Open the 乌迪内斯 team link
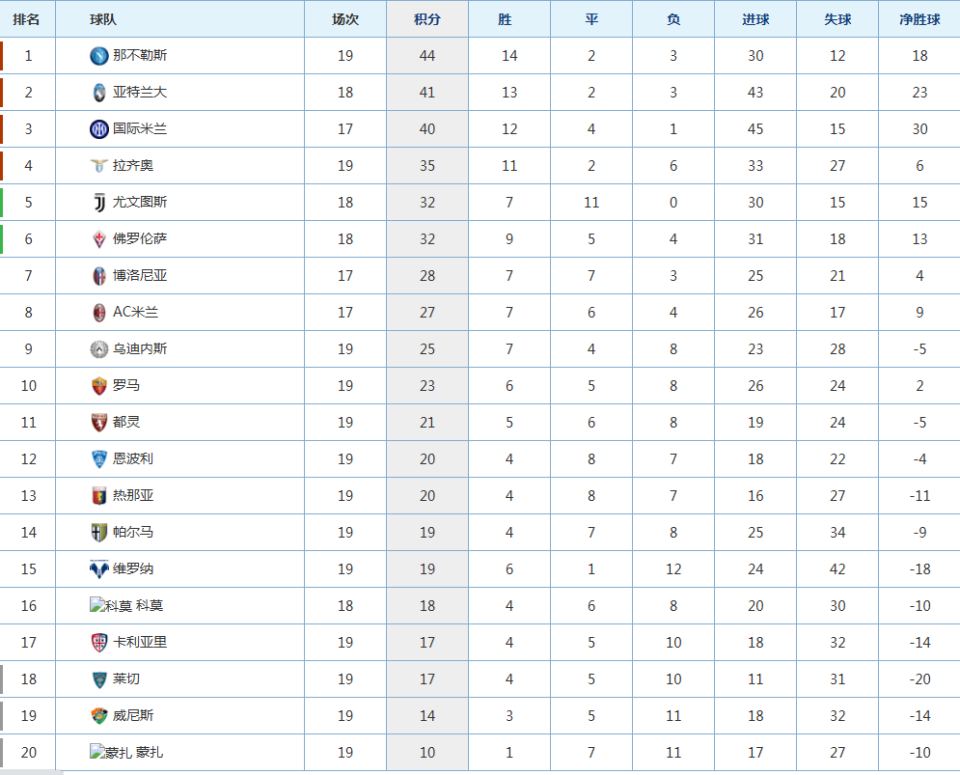Screen dimensions: 960x775 140,349
